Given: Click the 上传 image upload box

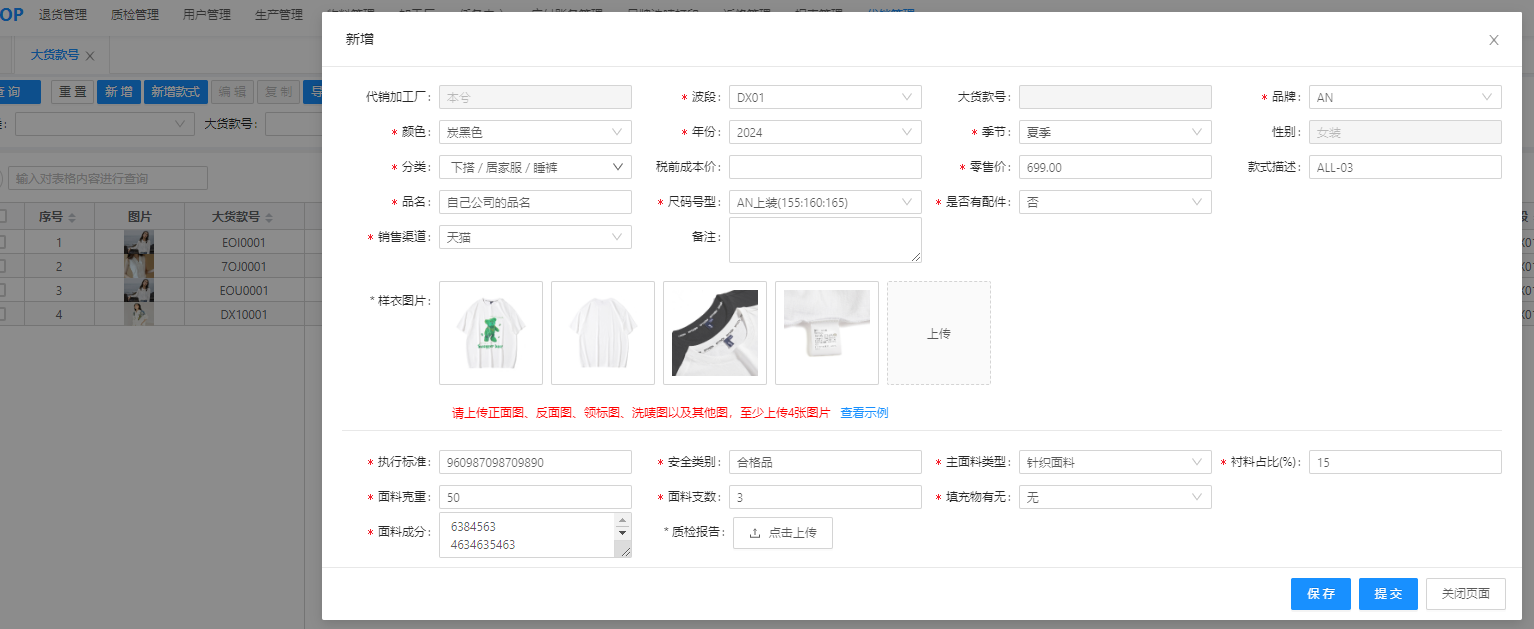Looking at the screenshot, I should tap(938, 333).
